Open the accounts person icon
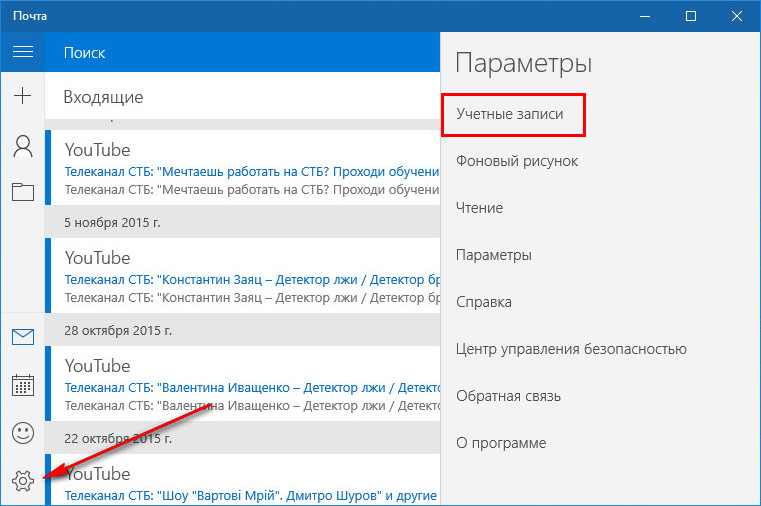Image resolution: width=761 pixels, height=506 pixels. point(22,146)
